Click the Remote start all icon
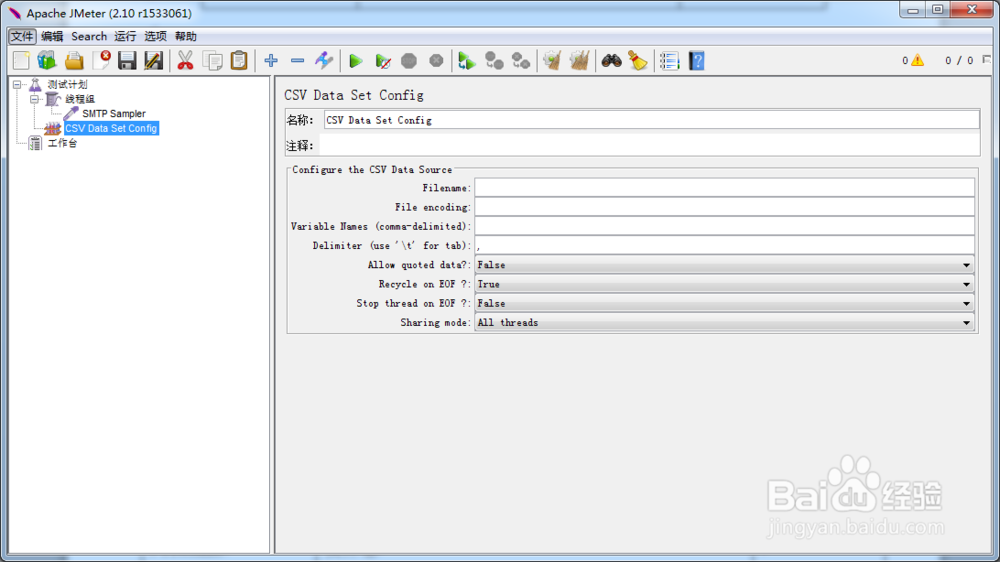 coord(467,61)
